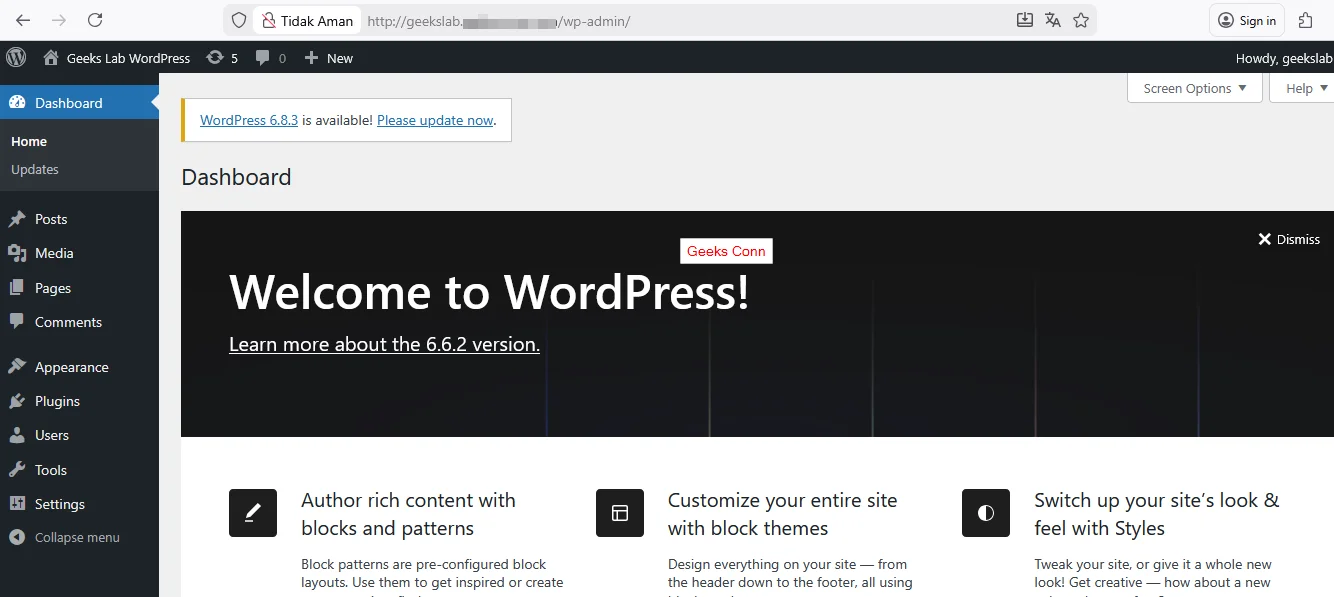Expand the Help dropdown
Image resolution: width=1334 pixels, height=597 pixels.
1301,88
